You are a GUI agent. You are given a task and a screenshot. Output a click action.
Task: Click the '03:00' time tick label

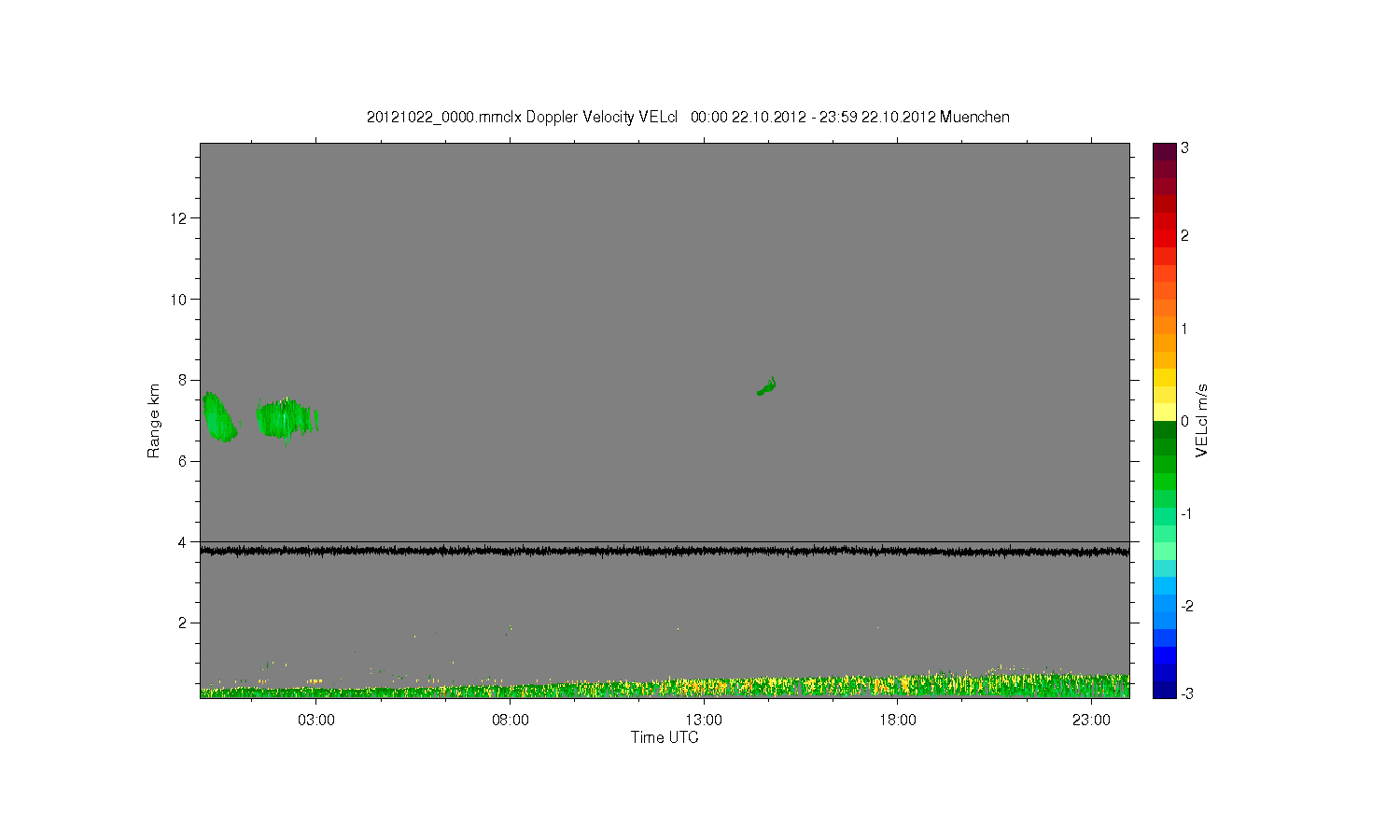point(316,721)
